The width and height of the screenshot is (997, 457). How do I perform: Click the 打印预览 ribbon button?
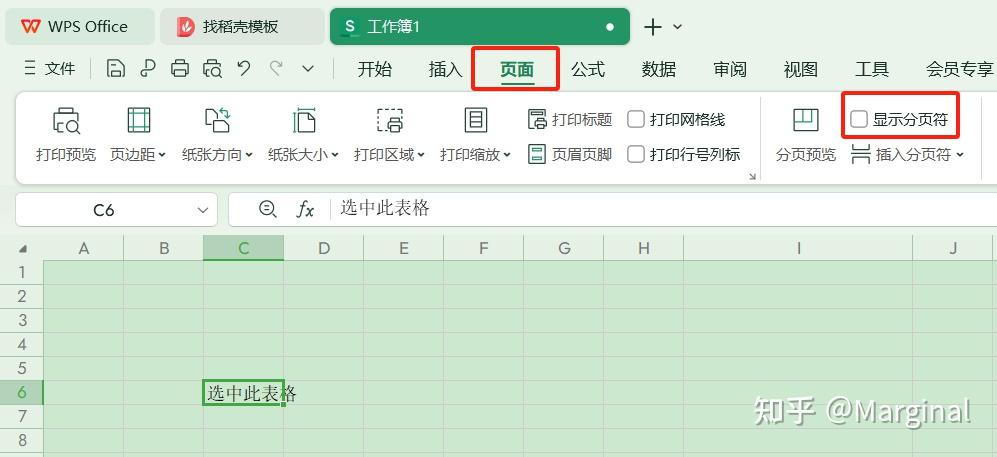pyautogui.click(x=66, y=135)
